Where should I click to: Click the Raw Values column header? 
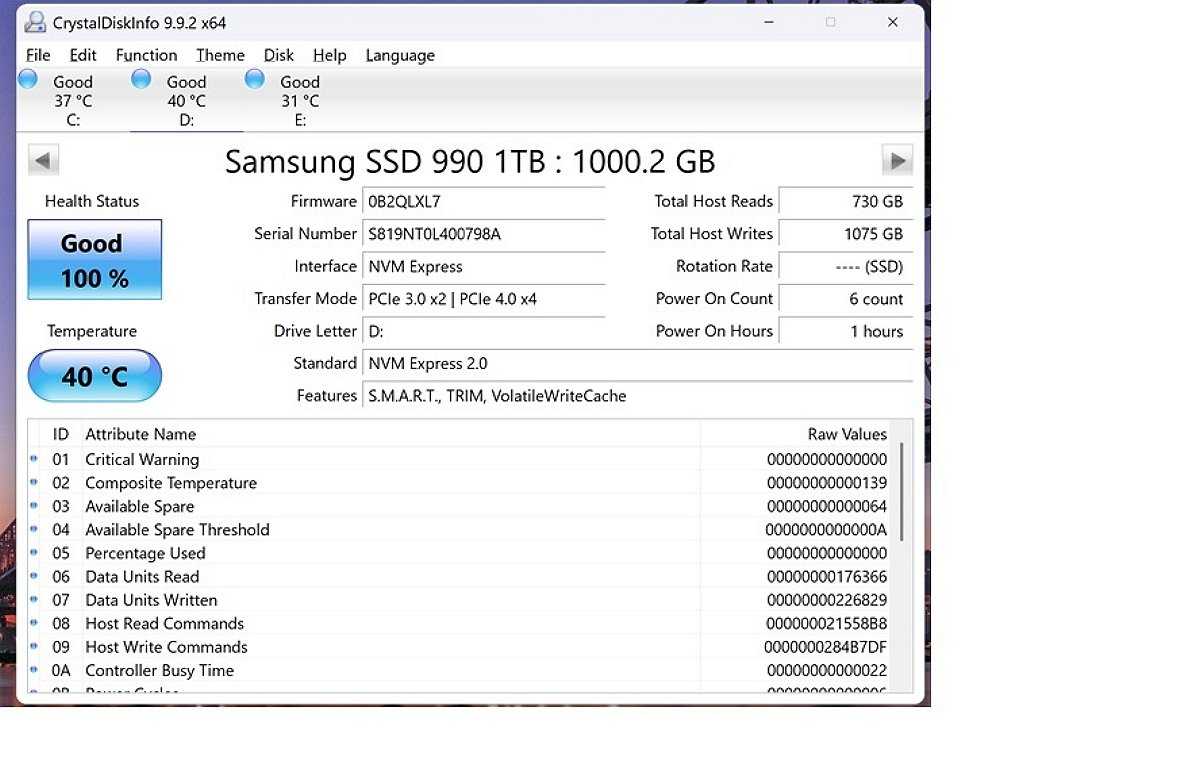(x=847, y=434)
